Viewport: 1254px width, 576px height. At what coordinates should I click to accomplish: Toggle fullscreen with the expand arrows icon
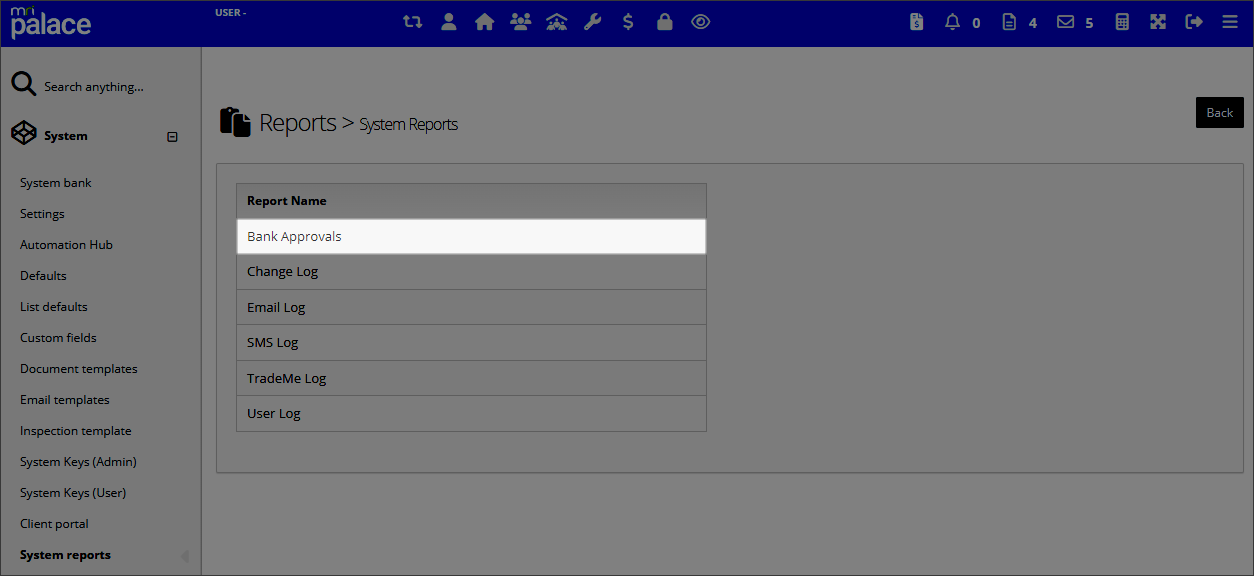pos(1158,21)
